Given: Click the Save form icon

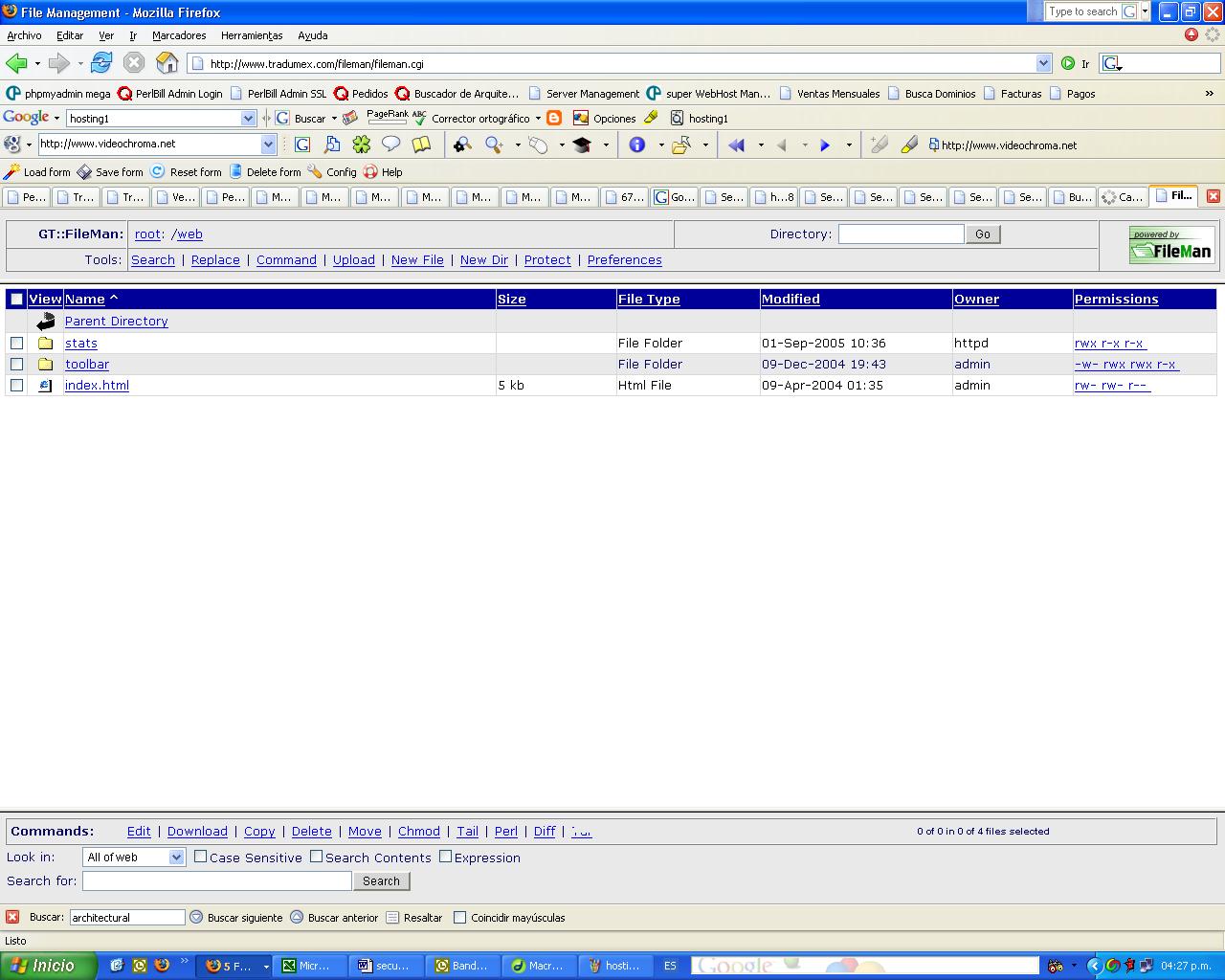Looking at the screenshot, I should click(x=84, y=172).
